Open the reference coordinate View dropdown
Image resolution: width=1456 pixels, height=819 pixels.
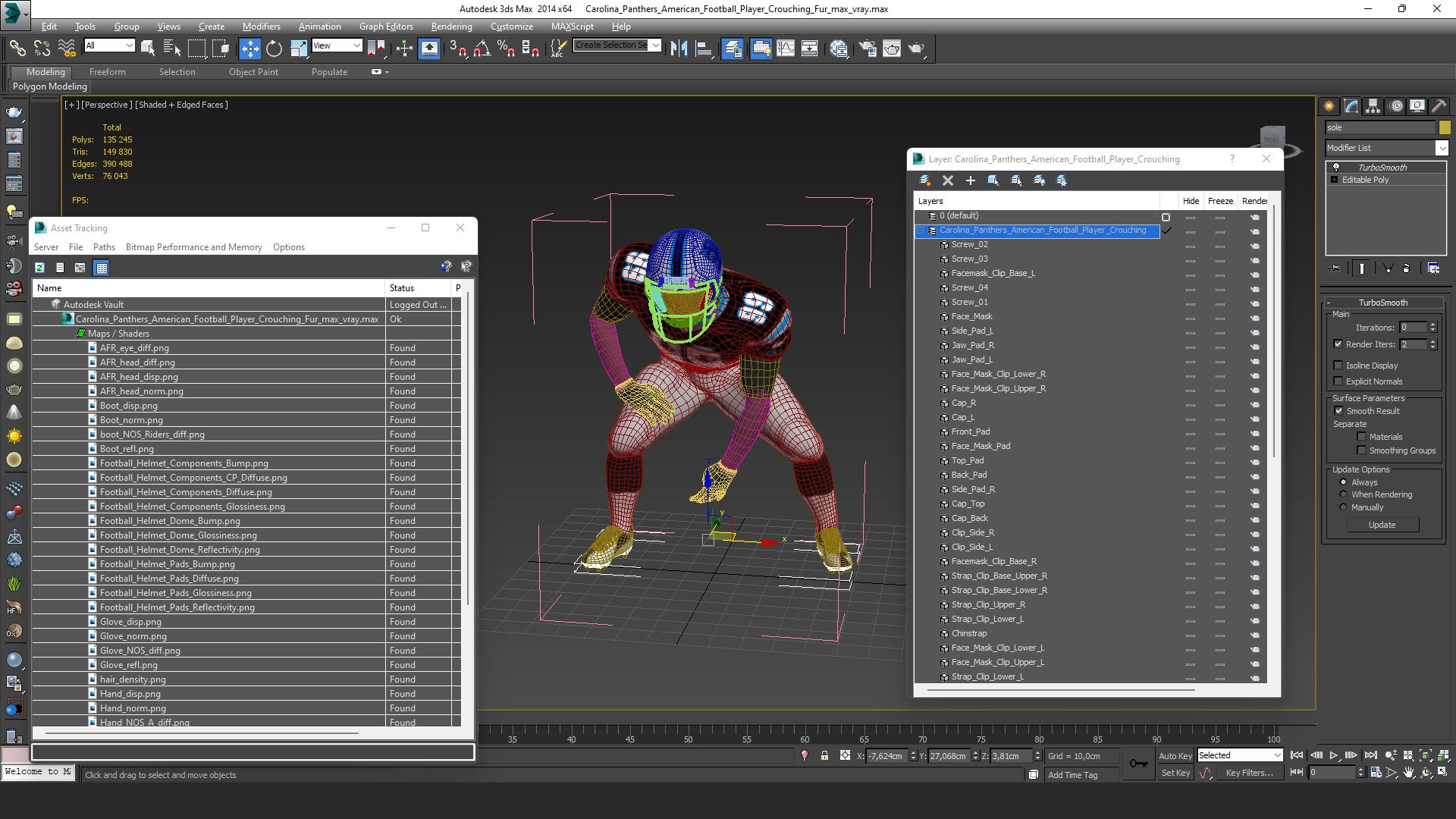click(337, 45)
